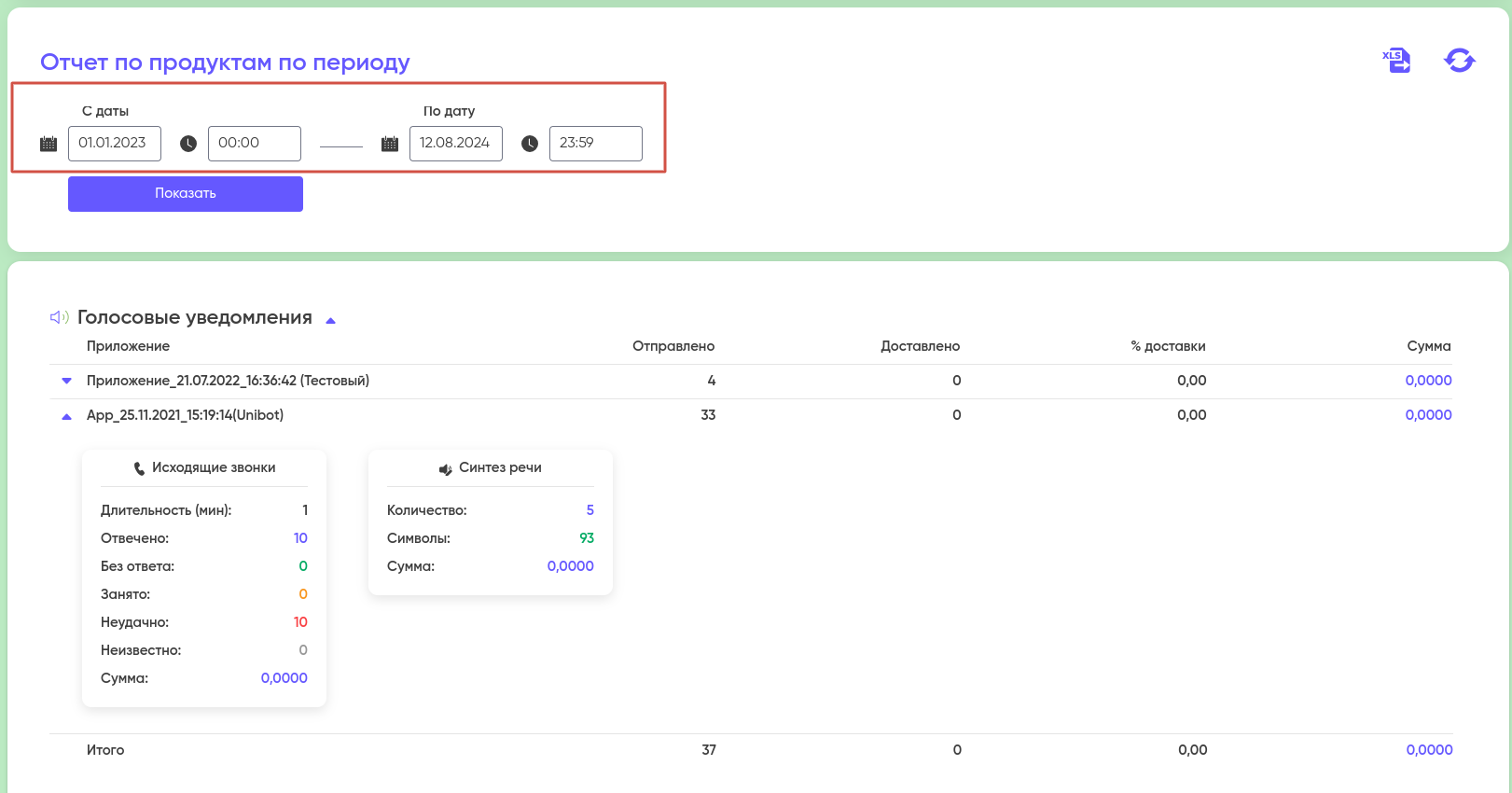Open clock picker for end time
This screenshot has height=793, width=1512.
click(x=530, y=144)
